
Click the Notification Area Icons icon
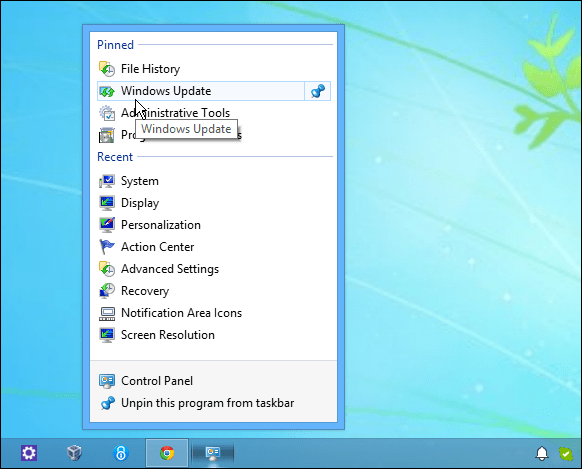(x=107, y=313)
